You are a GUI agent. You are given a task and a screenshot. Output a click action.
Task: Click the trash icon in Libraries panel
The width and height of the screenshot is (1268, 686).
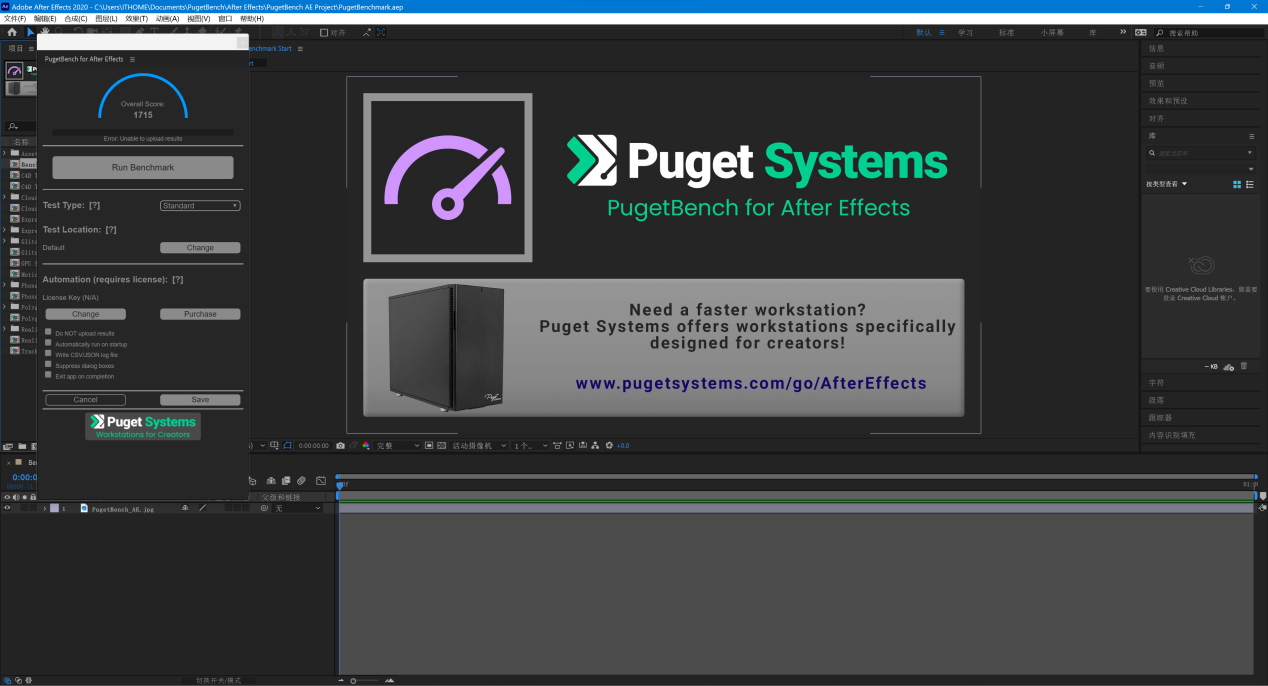click(1244, 367)
